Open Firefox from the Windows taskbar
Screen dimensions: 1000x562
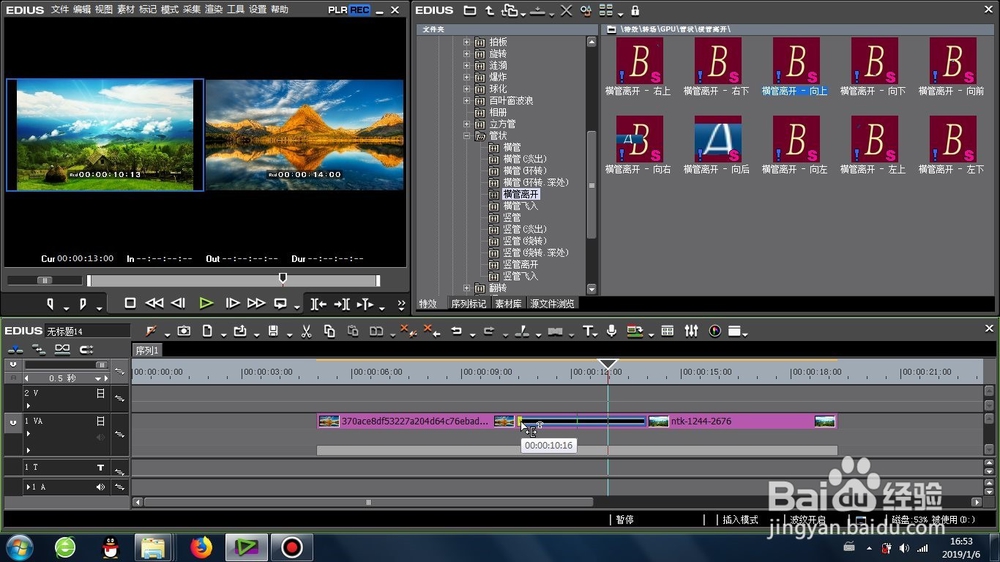[x=201, y=547]
